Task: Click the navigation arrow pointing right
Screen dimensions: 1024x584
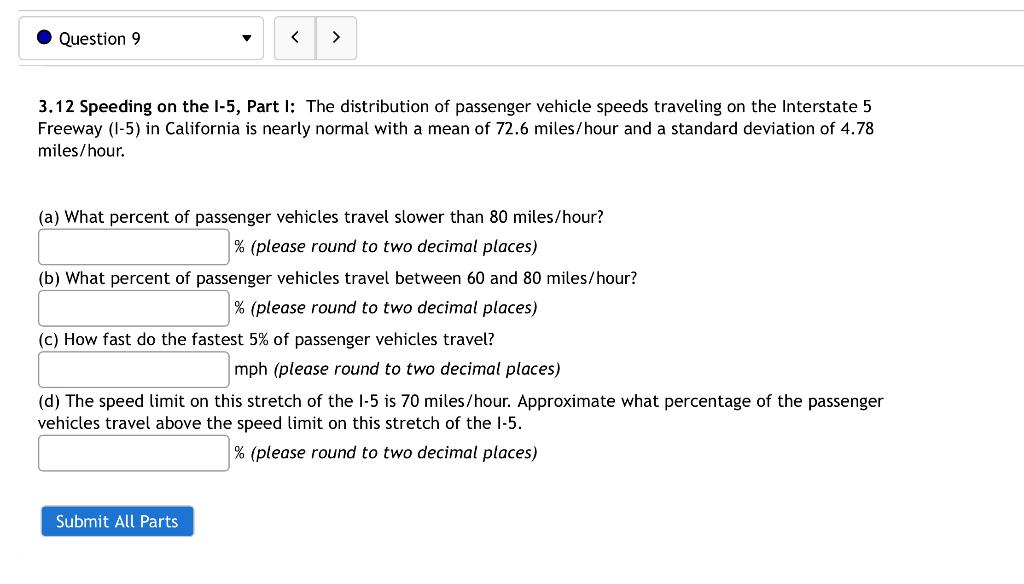Action: coord(336,37)
